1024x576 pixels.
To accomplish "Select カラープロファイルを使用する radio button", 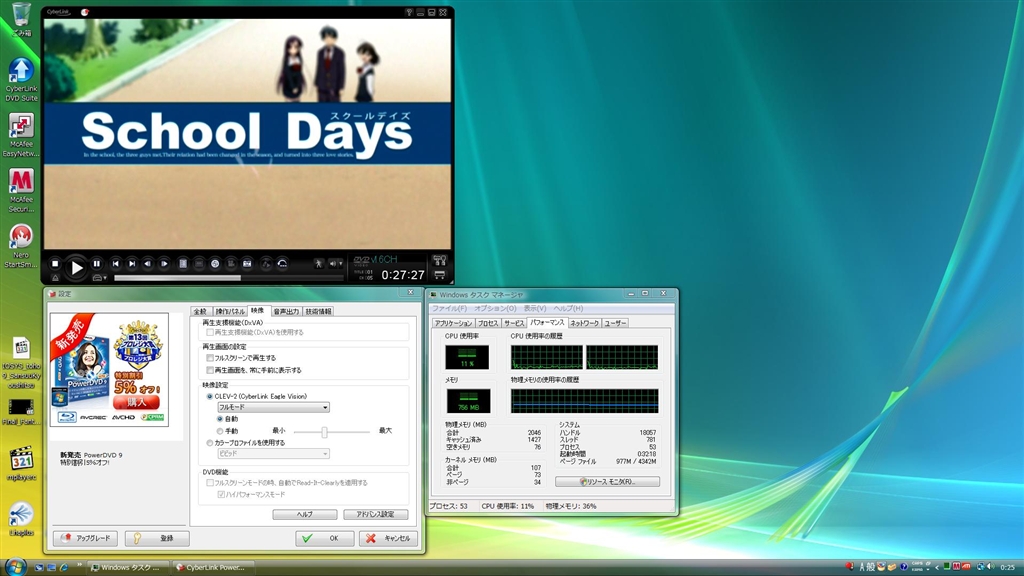I will pyautogui.click(x=210, y=443).
